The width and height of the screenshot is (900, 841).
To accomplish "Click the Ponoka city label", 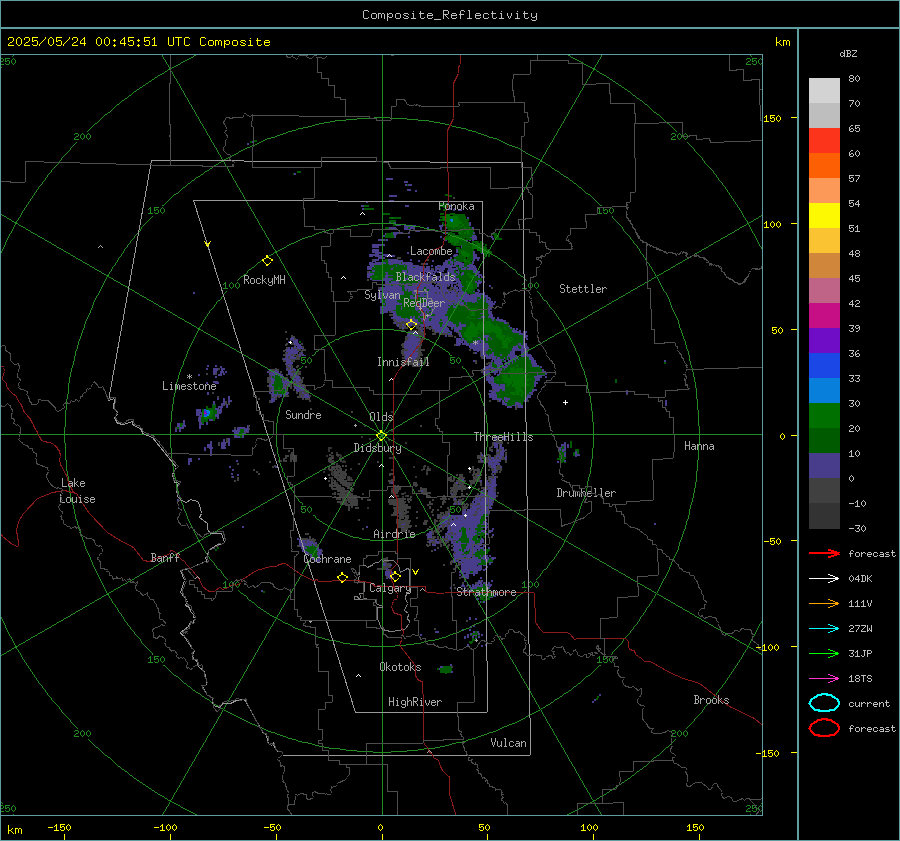I will tap(456, 206).
